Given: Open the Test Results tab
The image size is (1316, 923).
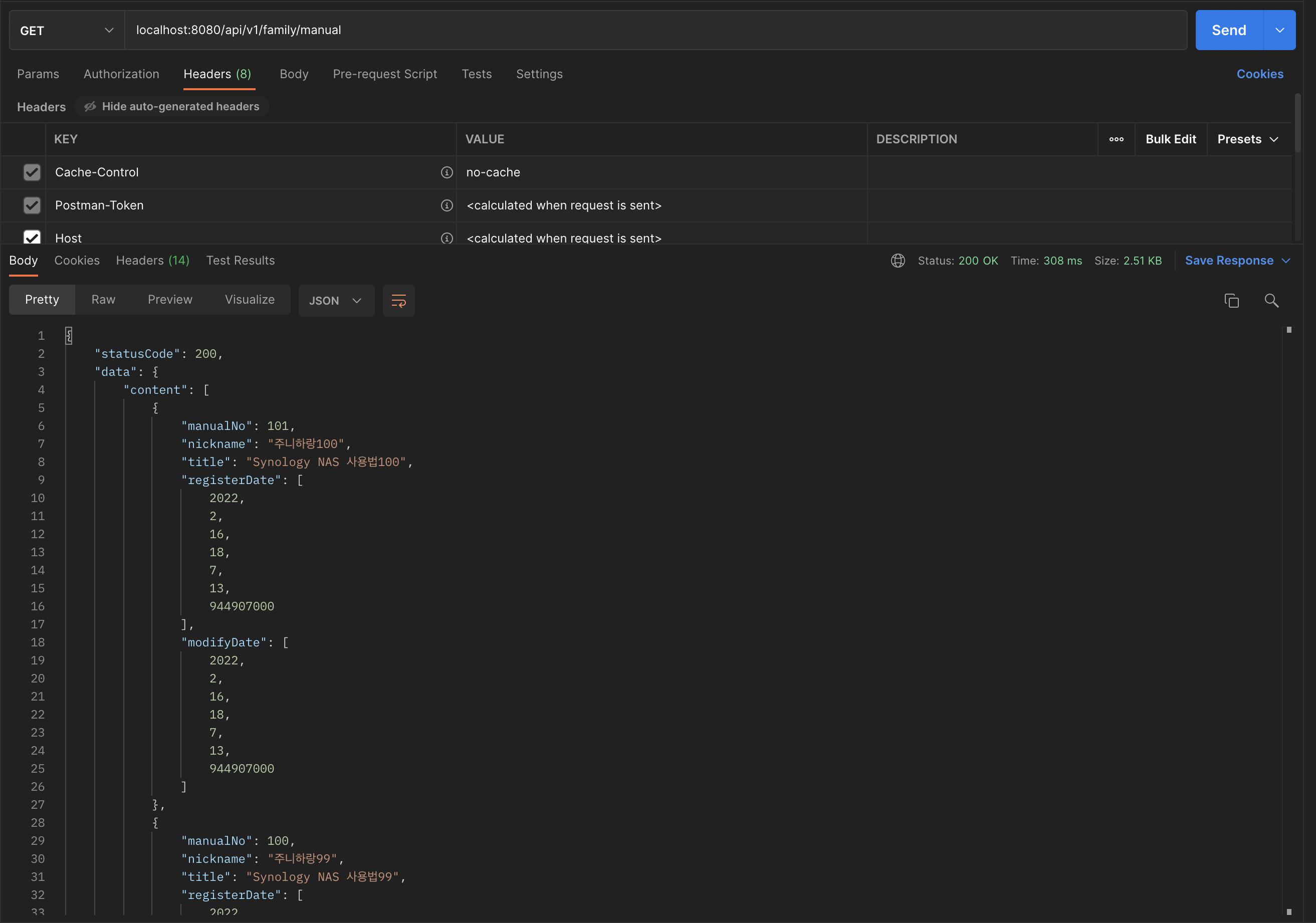Looking at the screenshot, I should click(240, 261).
